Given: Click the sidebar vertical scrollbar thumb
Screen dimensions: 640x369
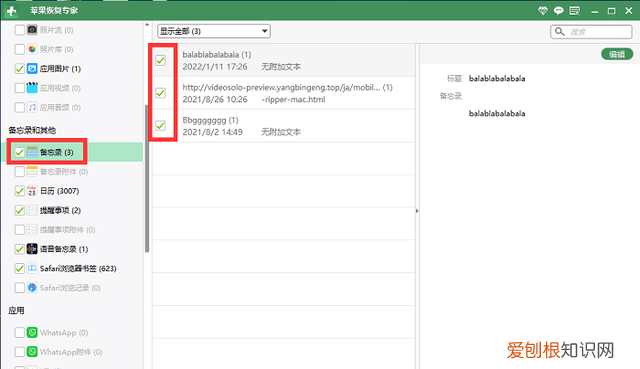Looking at the screenshot, I should 147,179.
